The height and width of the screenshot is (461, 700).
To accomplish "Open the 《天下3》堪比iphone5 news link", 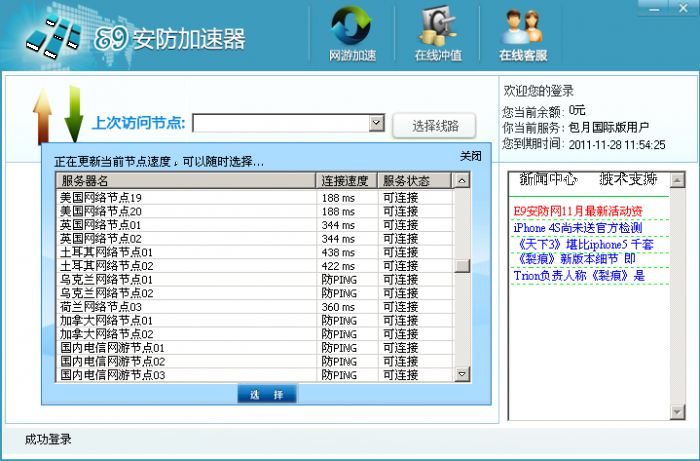I will click(585, 245).
